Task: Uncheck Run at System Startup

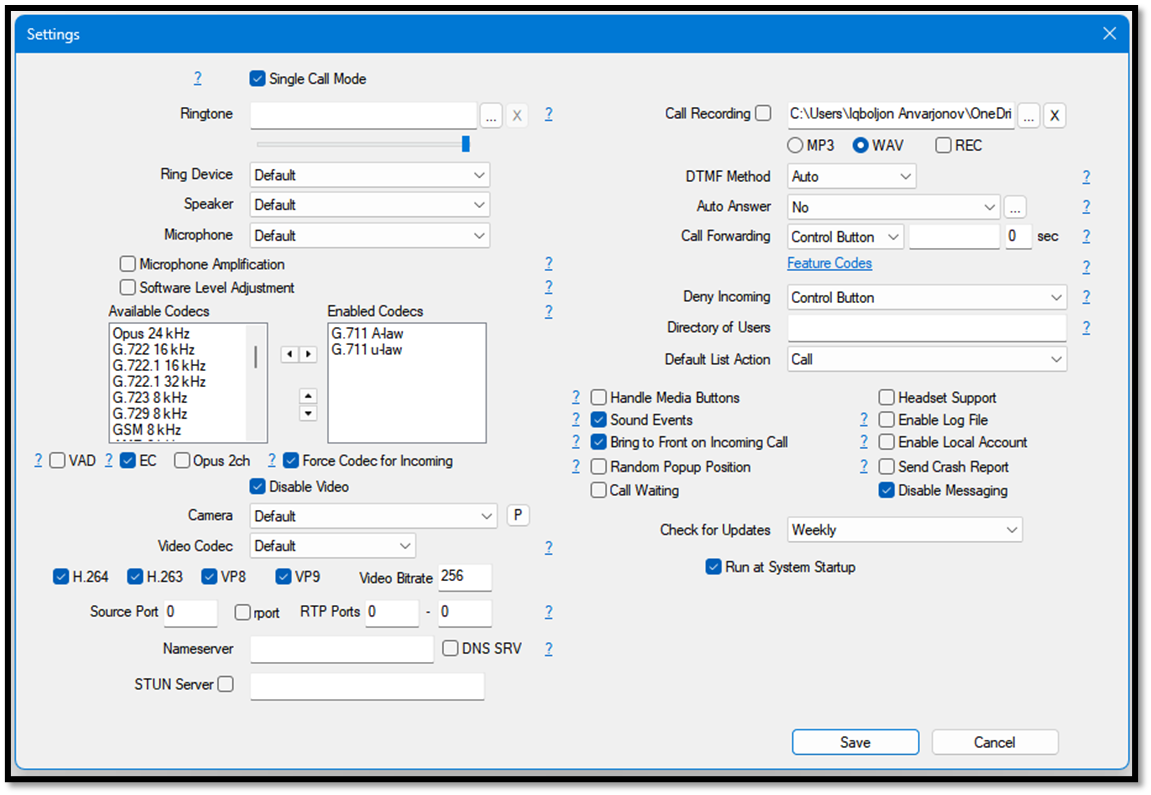Action: (713, 567)
